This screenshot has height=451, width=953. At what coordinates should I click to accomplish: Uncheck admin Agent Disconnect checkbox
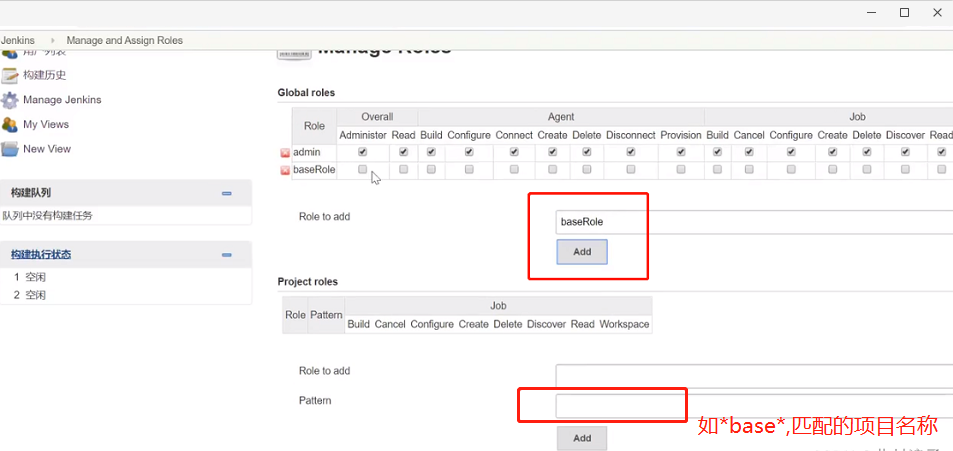coord(631,152)
